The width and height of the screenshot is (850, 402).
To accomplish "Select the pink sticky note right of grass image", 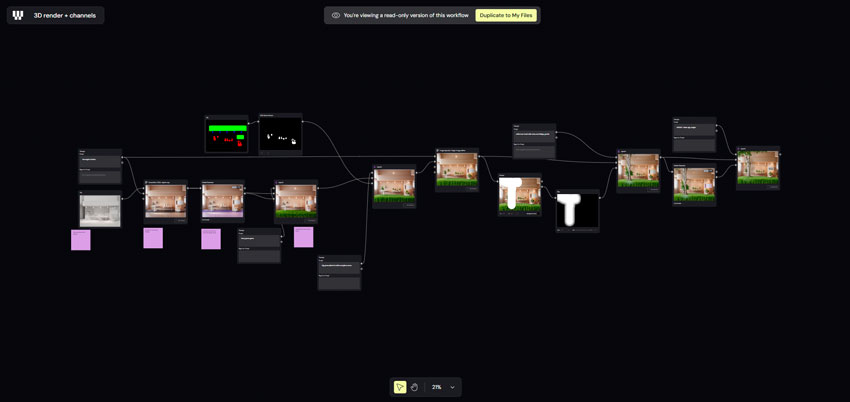I will coord(303,237).
